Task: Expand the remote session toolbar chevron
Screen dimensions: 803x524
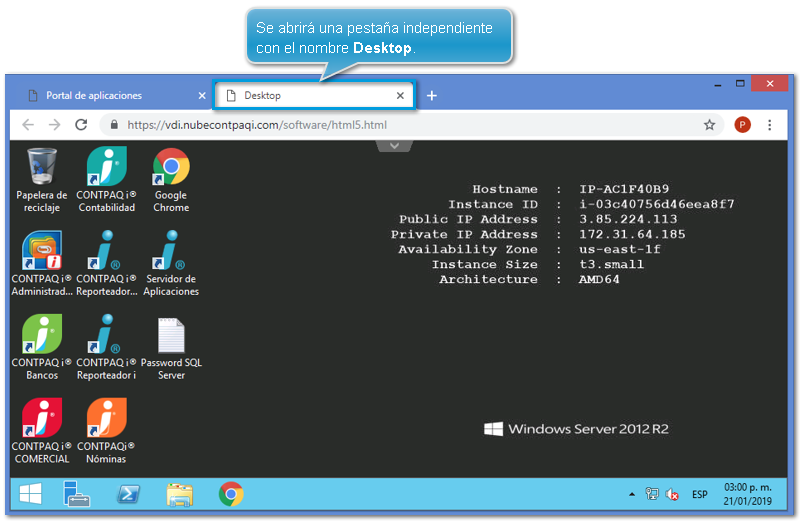Action: 394,146
